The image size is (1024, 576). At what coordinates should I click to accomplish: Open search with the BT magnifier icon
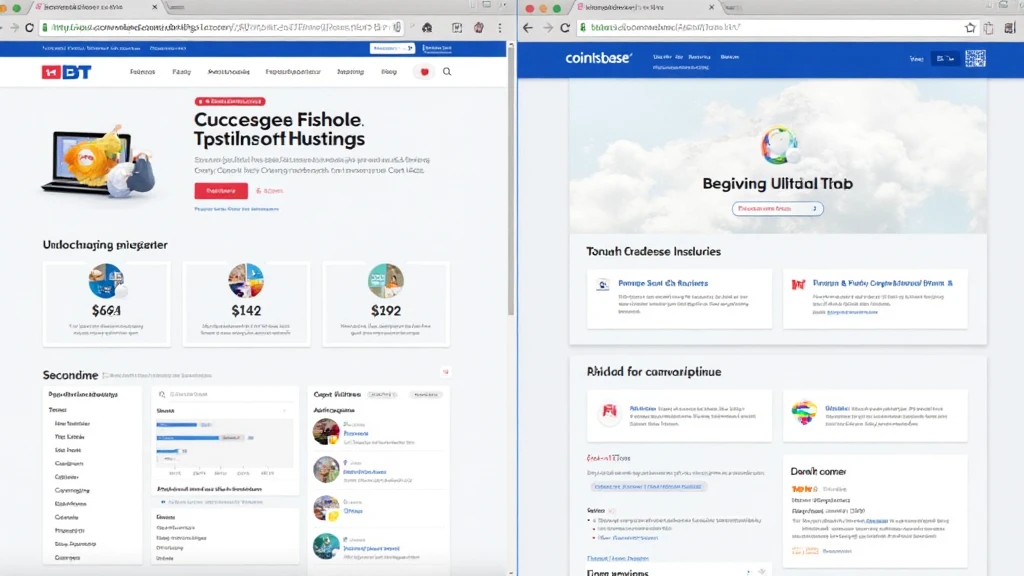[447, 72]
